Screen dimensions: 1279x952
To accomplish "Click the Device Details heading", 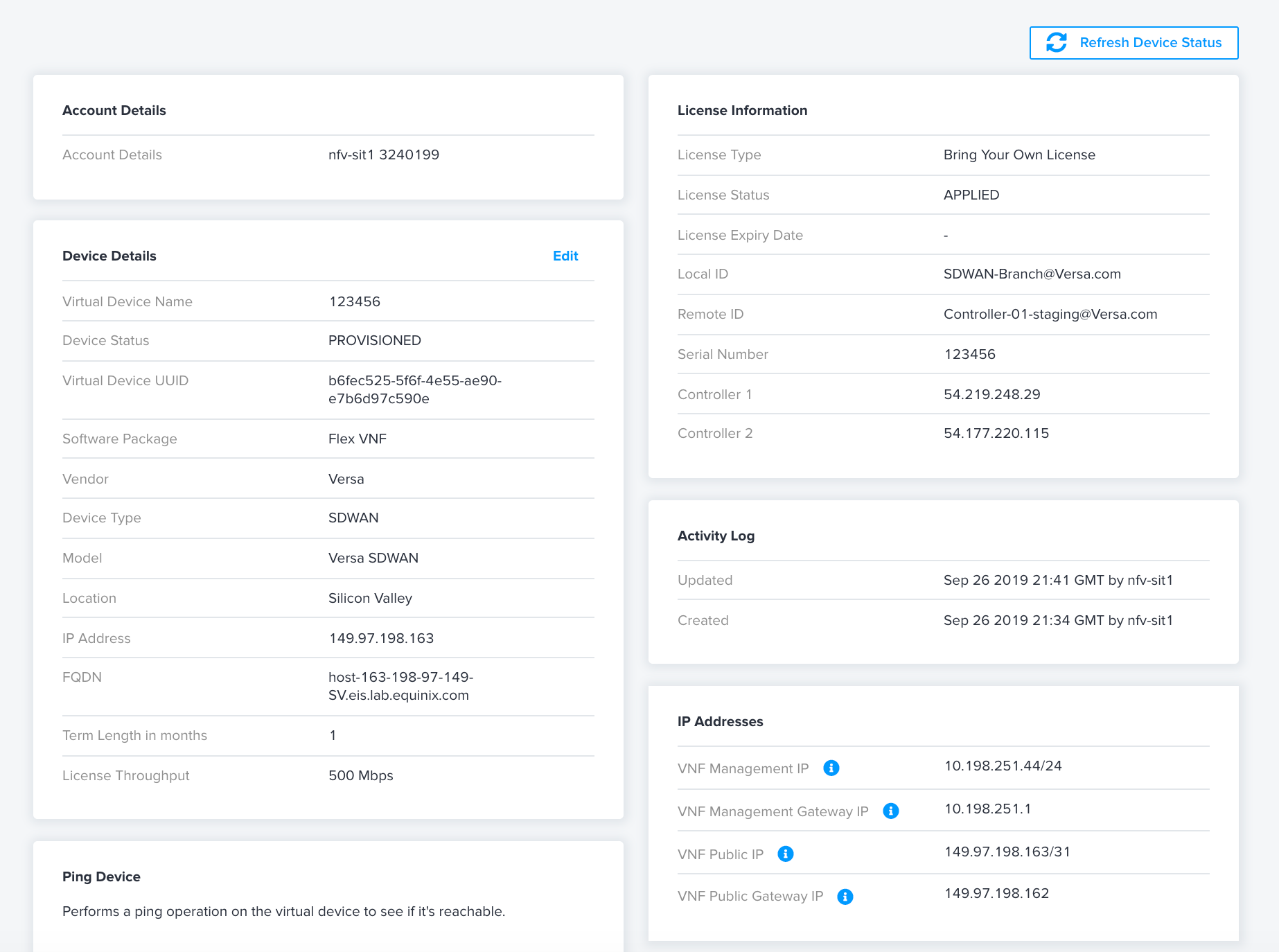I will [109, 256].
